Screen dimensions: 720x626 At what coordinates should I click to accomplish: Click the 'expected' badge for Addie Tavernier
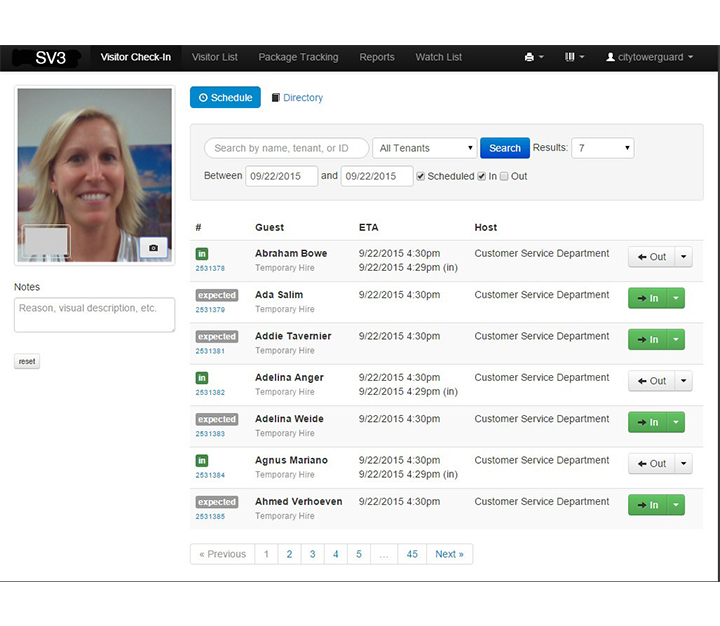217,336
